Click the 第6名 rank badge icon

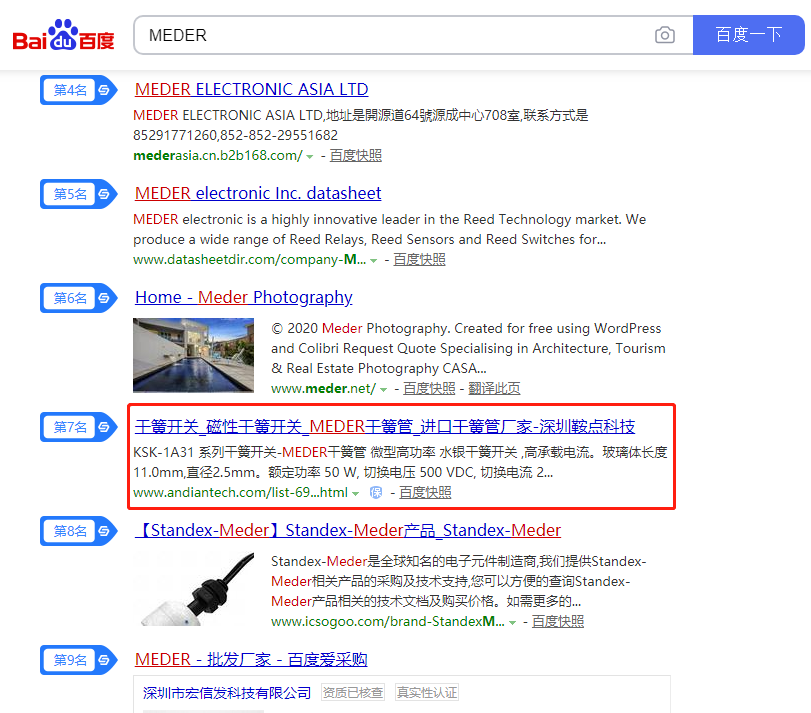click(79, 298)
